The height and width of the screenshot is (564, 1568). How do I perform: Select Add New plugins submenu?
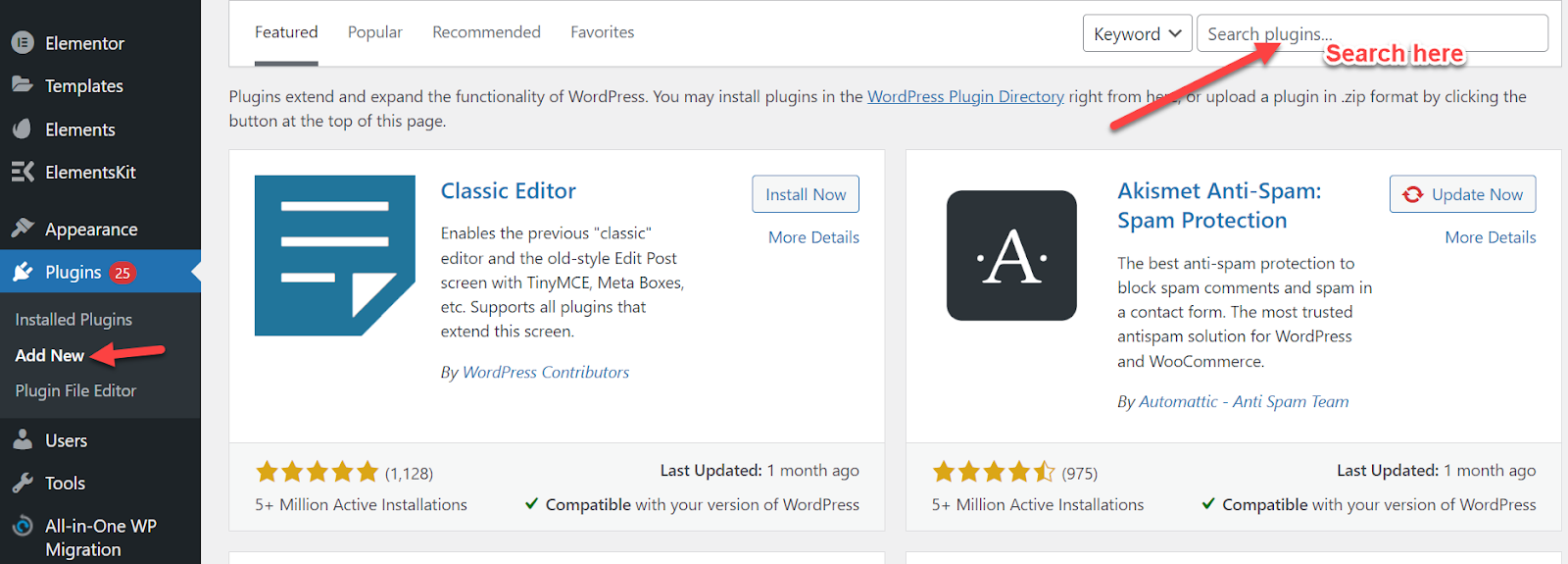[50, 355]
